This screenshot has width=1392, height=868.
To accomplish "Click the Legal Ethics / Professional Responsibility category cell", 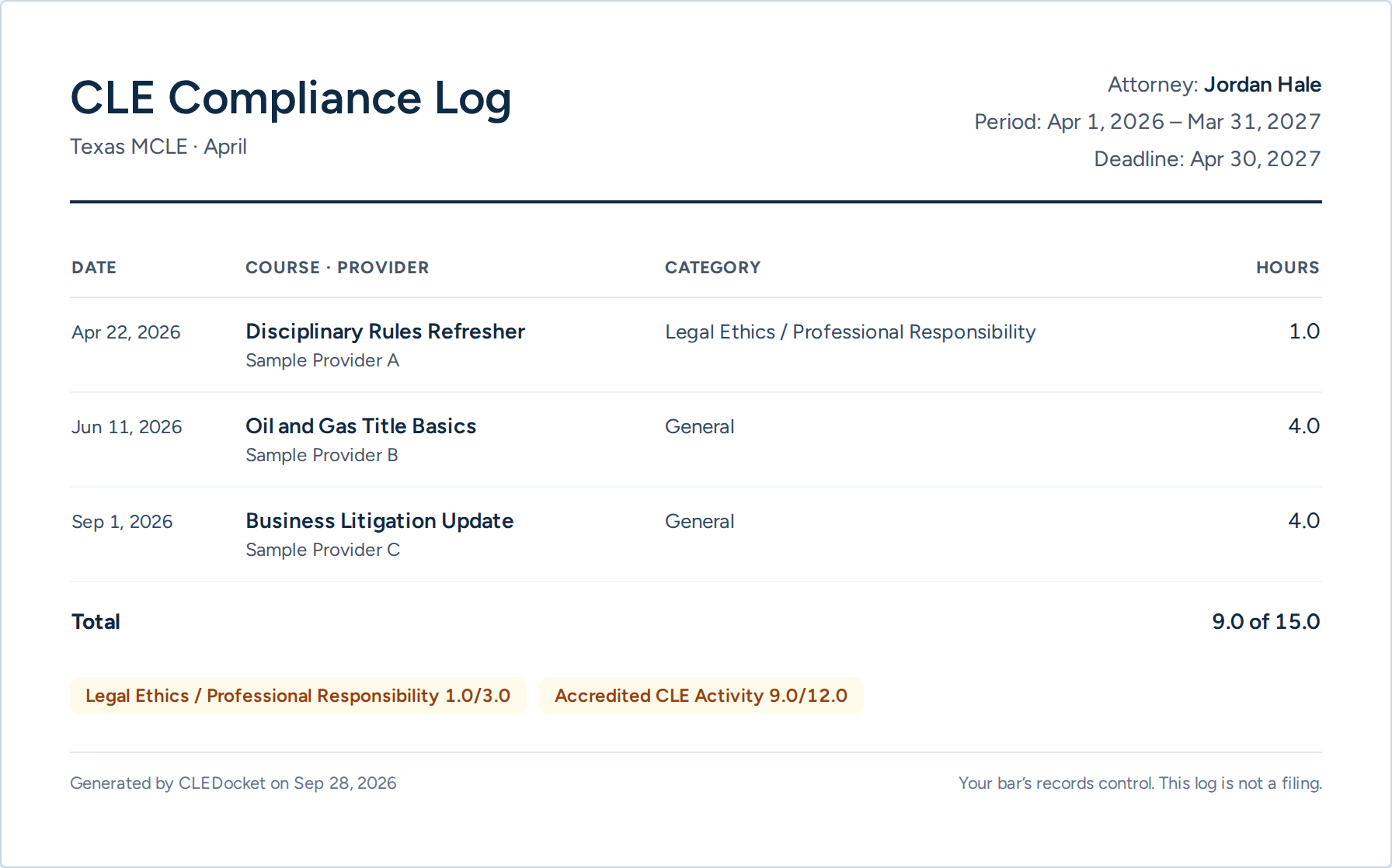I will tap(851, 332).
